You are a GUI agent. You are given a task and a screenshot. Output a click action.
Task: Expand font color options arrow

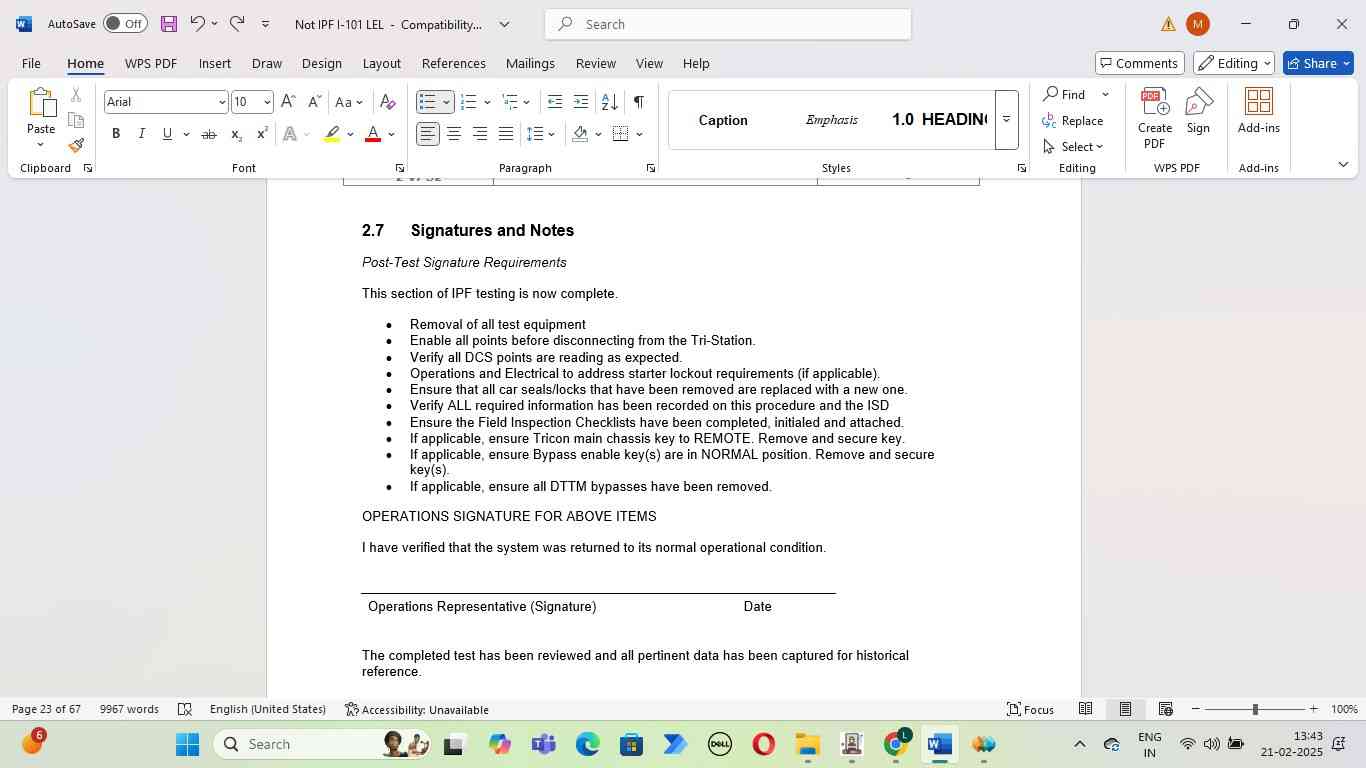click(392, 134)
